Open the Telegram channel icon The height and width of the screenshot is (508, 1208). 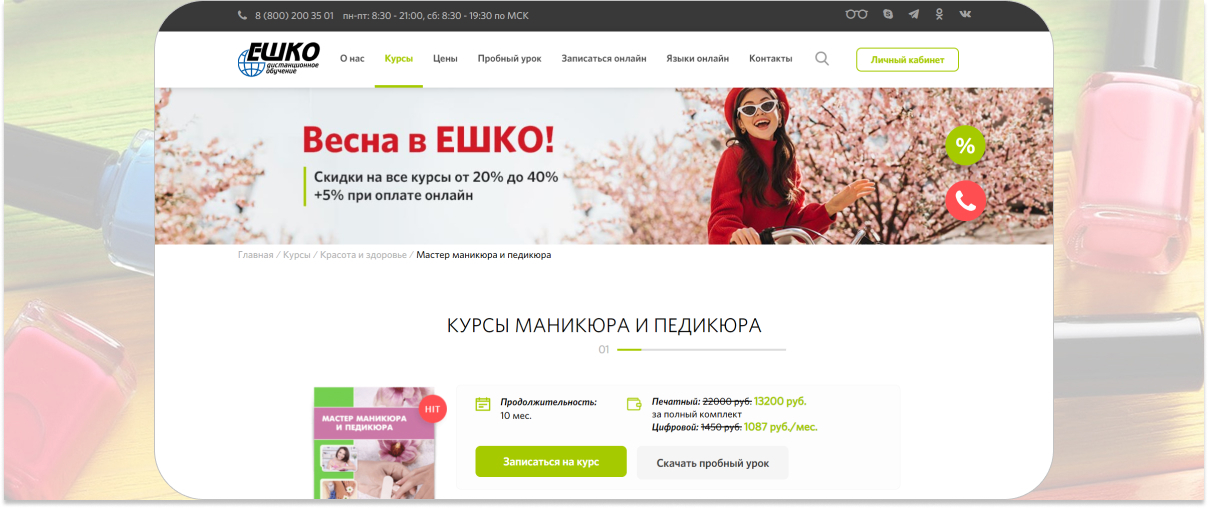click(914, 15)
